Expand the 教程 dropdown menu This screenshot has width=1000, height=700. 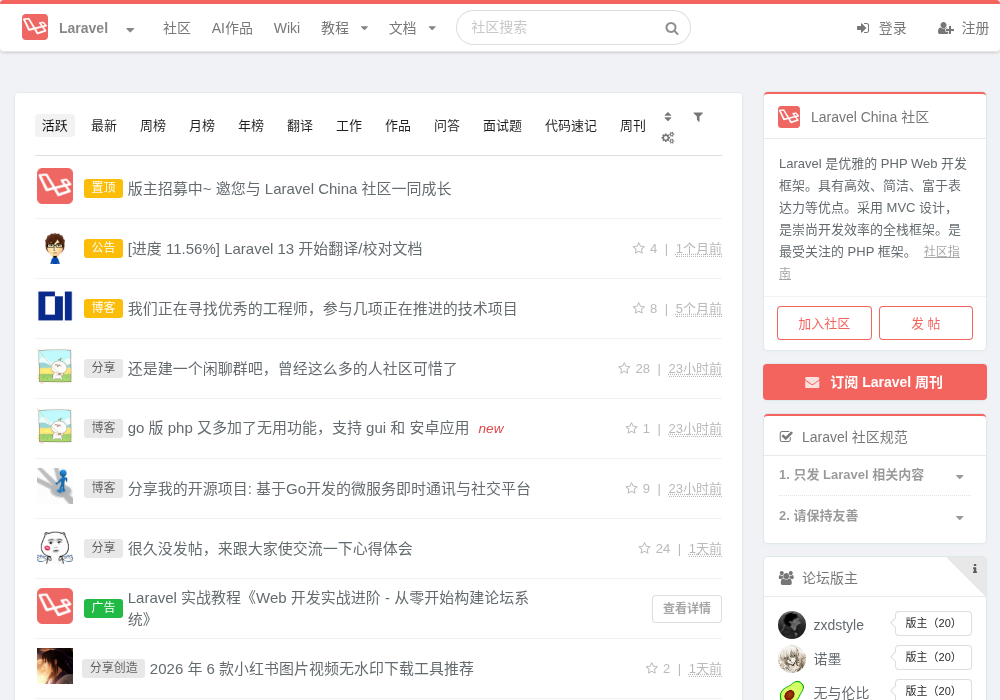tap(344, 28)
